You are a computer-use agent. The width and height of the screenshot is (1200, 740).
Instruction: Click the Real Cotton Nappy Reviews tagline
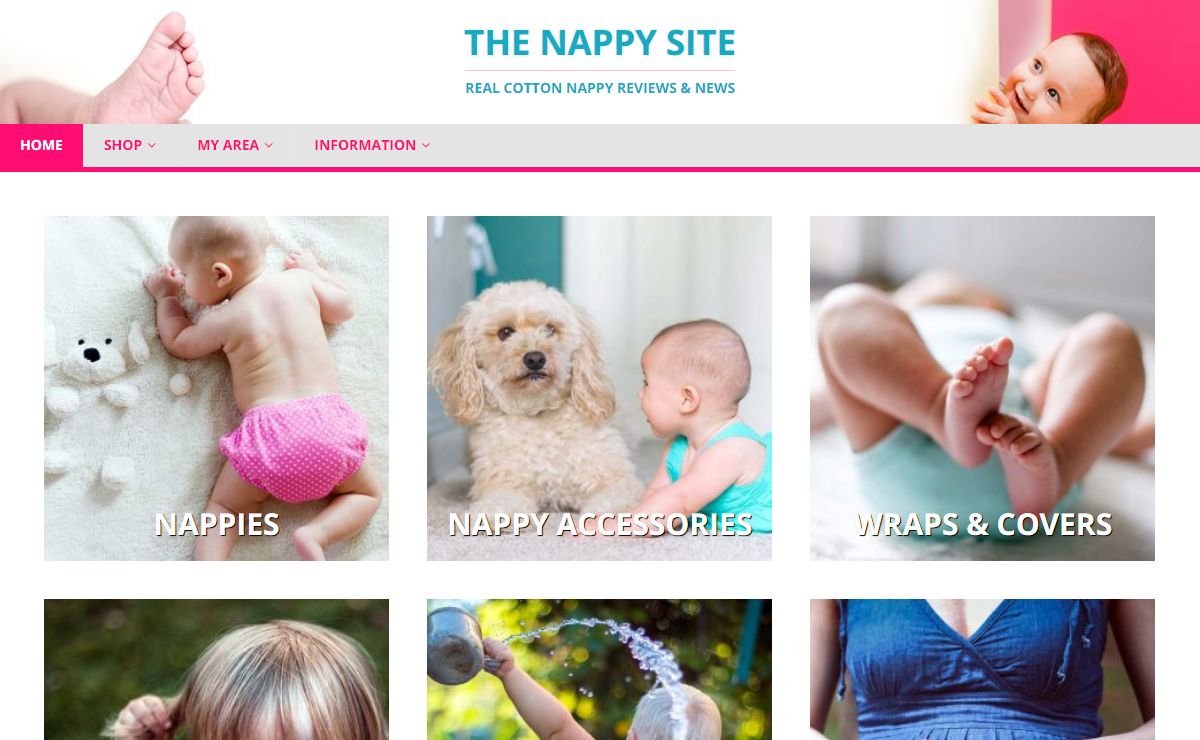pyautogui.click(x=600, y=88)
